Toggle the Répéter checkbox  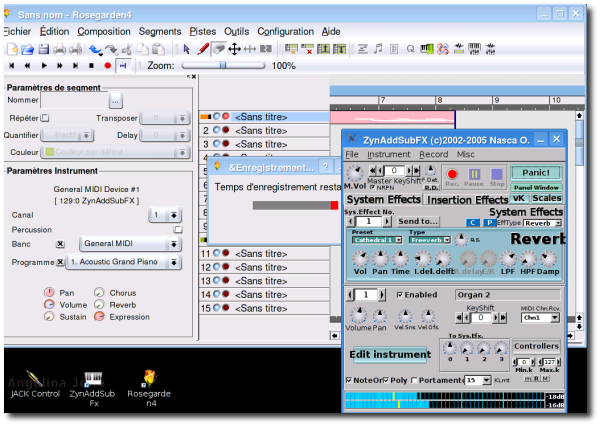click(x=45, y=118)
